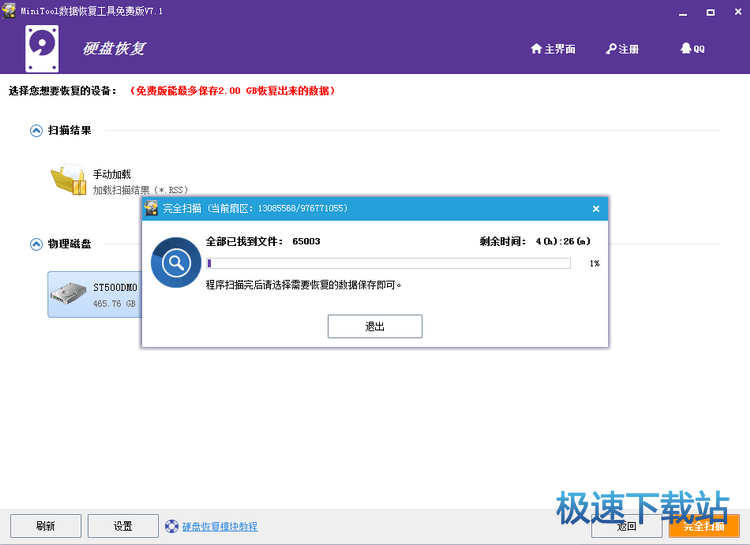Maximize the MiniTool window

[x=711, y=13]
